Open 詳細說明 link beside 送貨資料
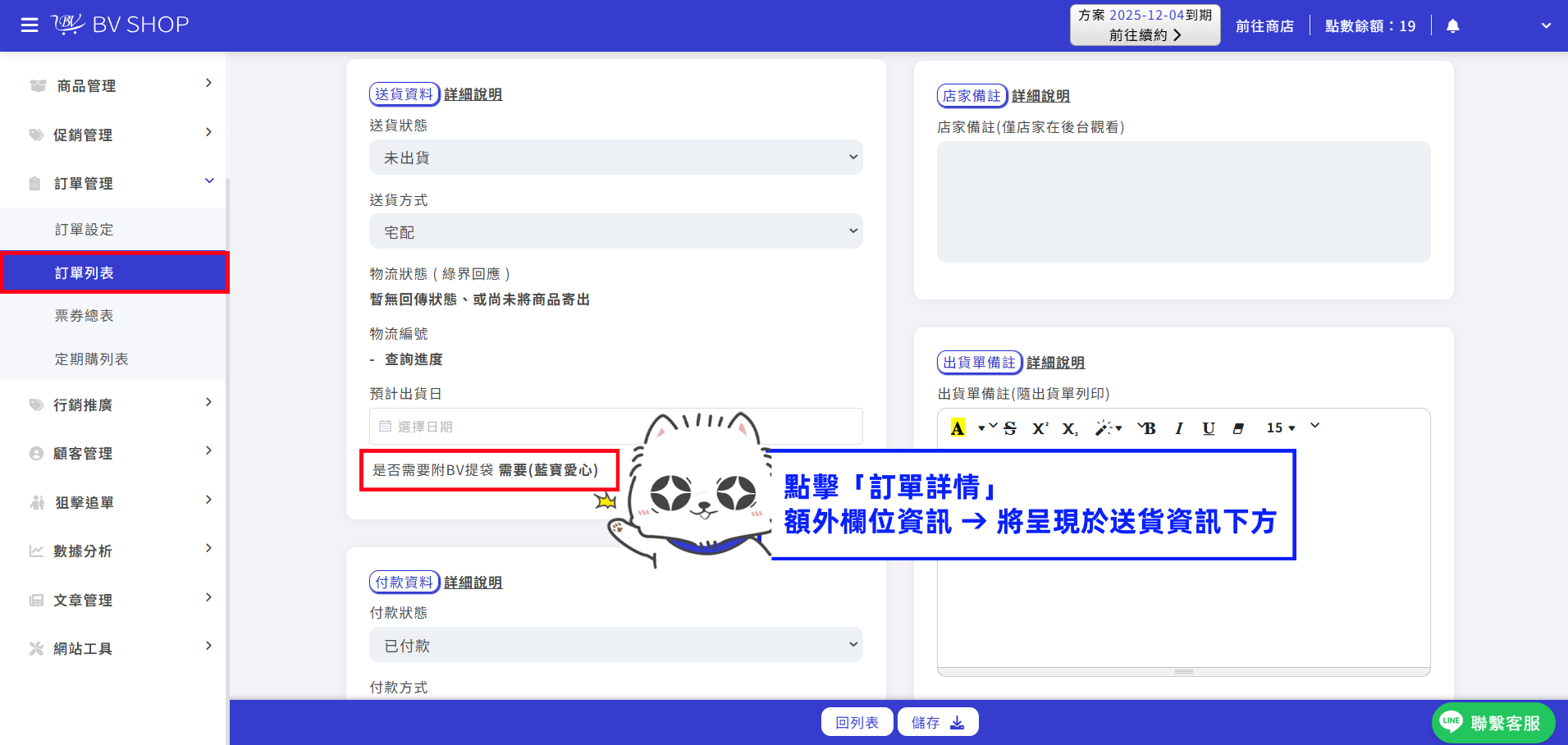 point(473,94)
